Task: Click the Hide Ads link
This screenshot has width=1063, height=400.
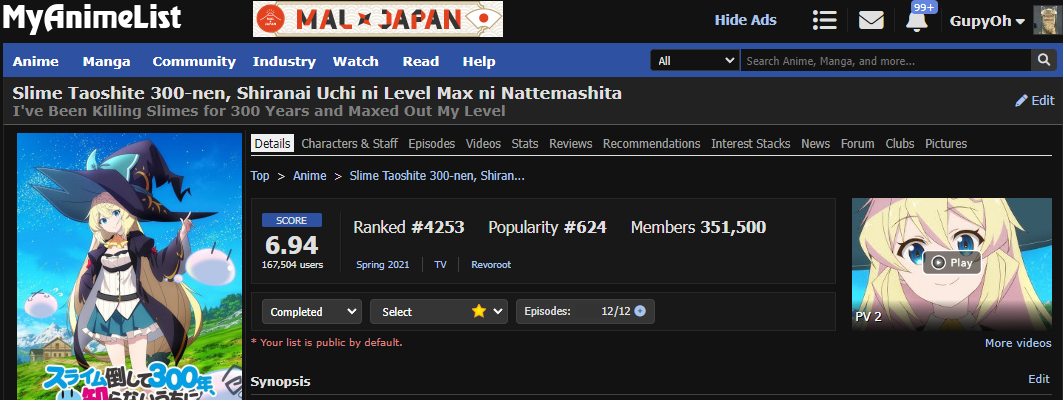Action: (x=748, y=21)
